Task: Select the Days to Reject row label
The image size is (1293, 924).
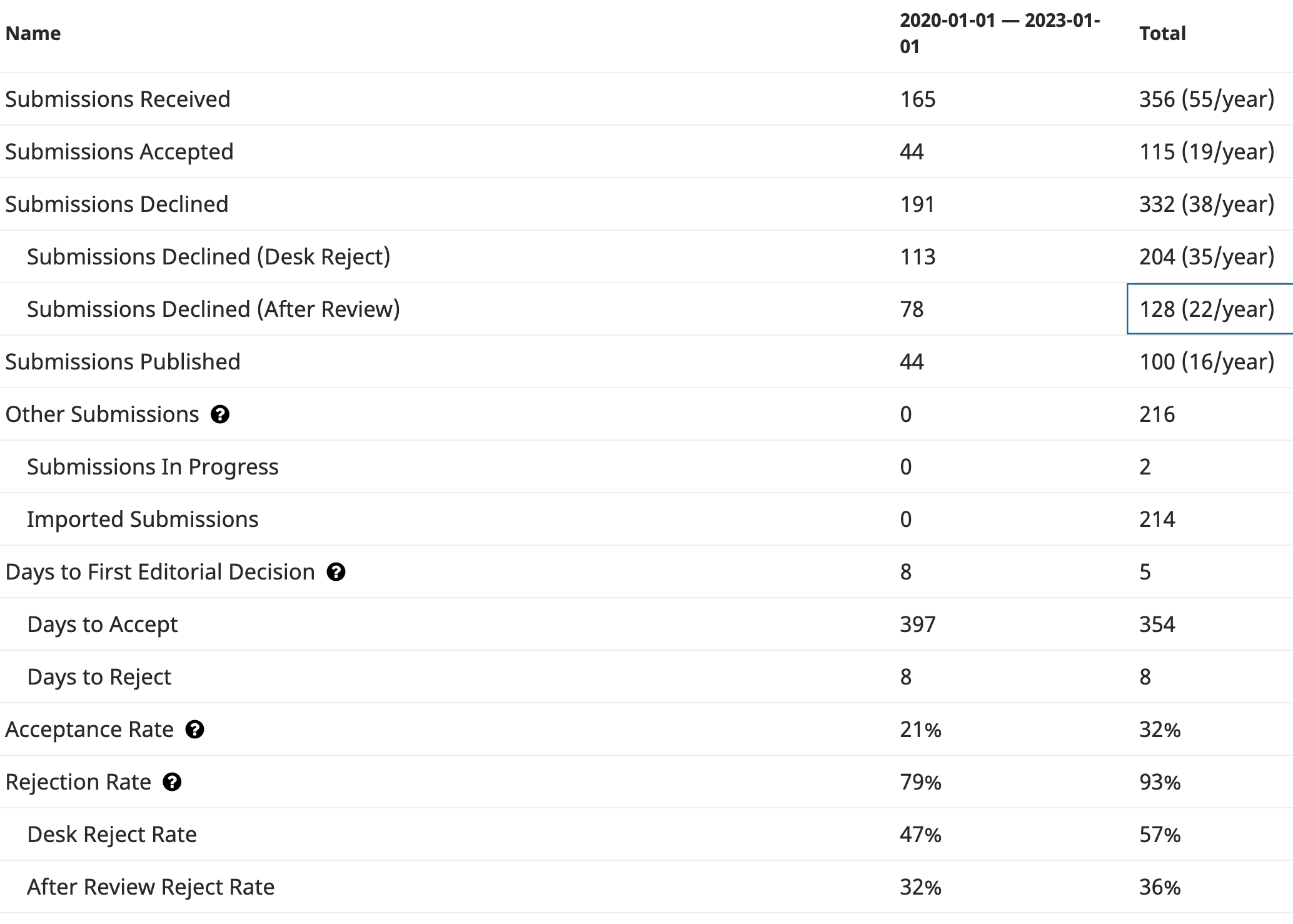Action: point(99,677)
